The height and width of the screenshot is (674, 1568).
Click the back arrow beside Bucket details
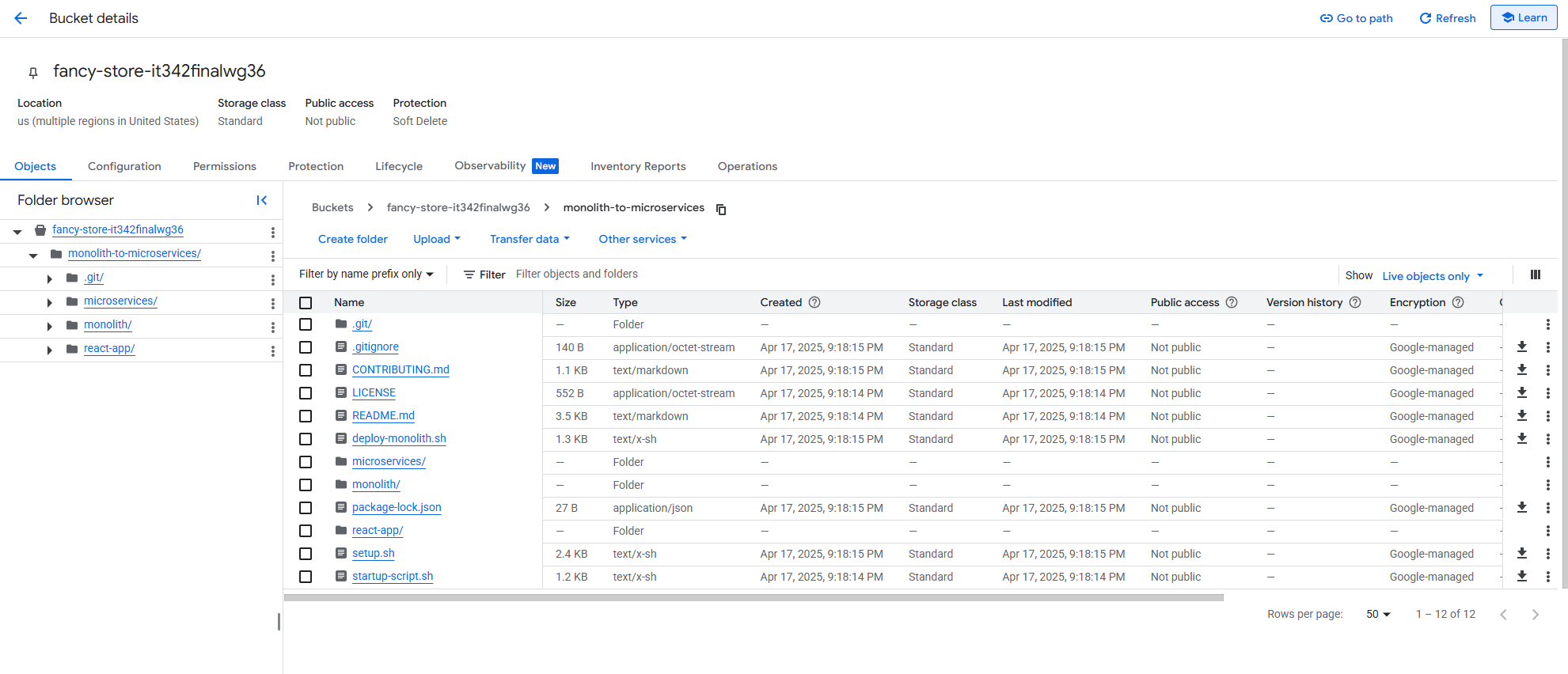21,18
